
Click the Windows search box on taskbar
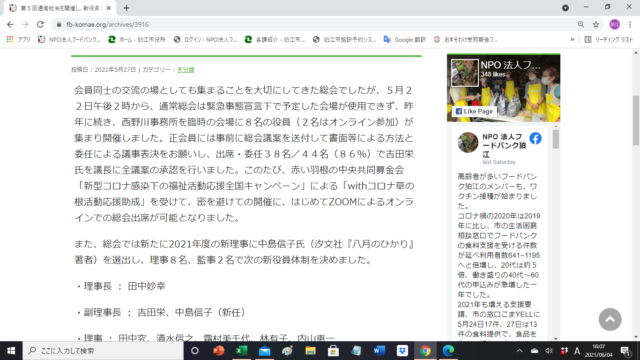pos(103,351)
